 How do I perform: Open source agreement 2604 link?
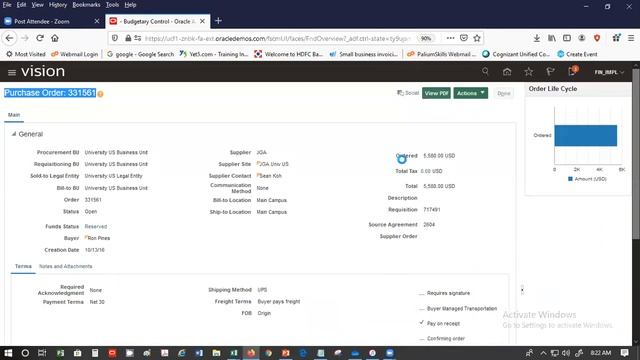[429, 224]
